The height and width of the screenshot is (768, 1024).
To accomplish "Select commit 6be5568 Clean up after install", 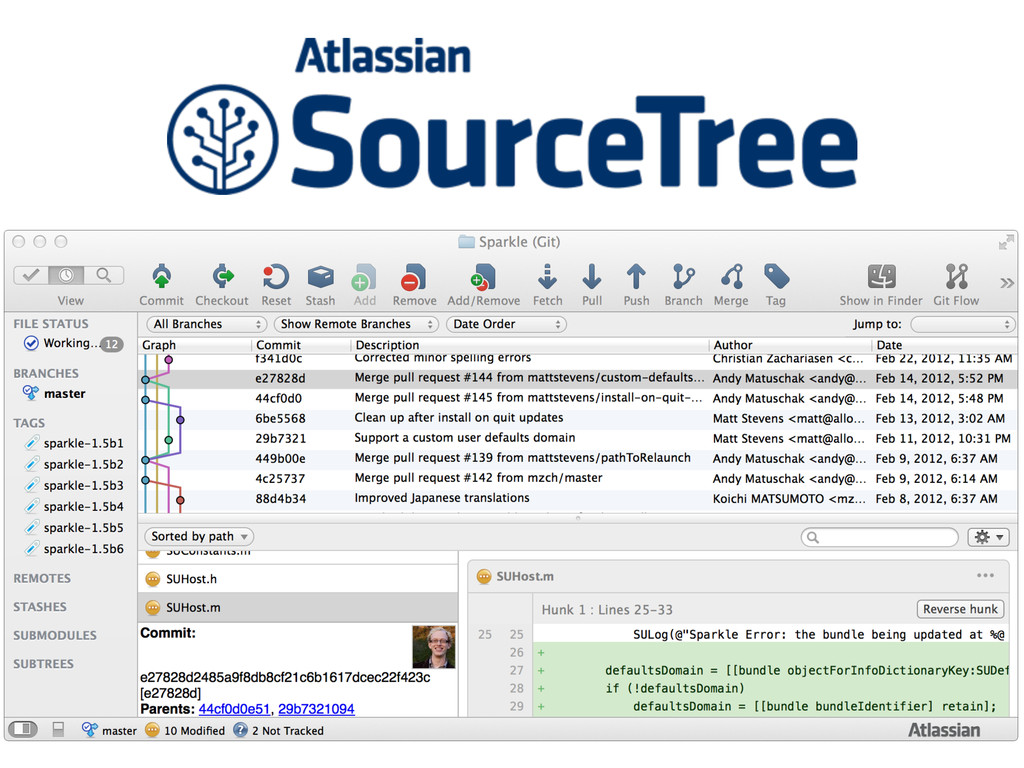I will pos(577,418).
